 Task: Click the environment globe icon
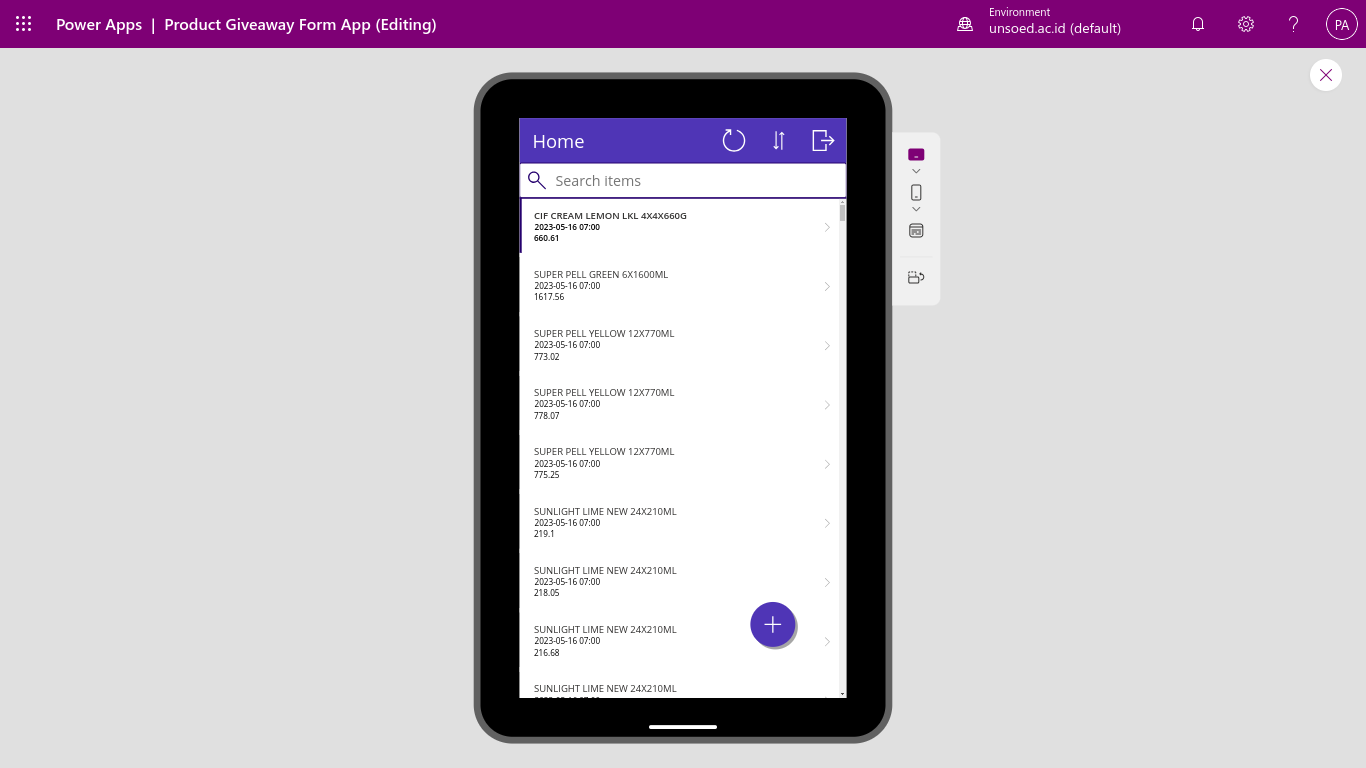pyautogui.click(x=965, y=24)
